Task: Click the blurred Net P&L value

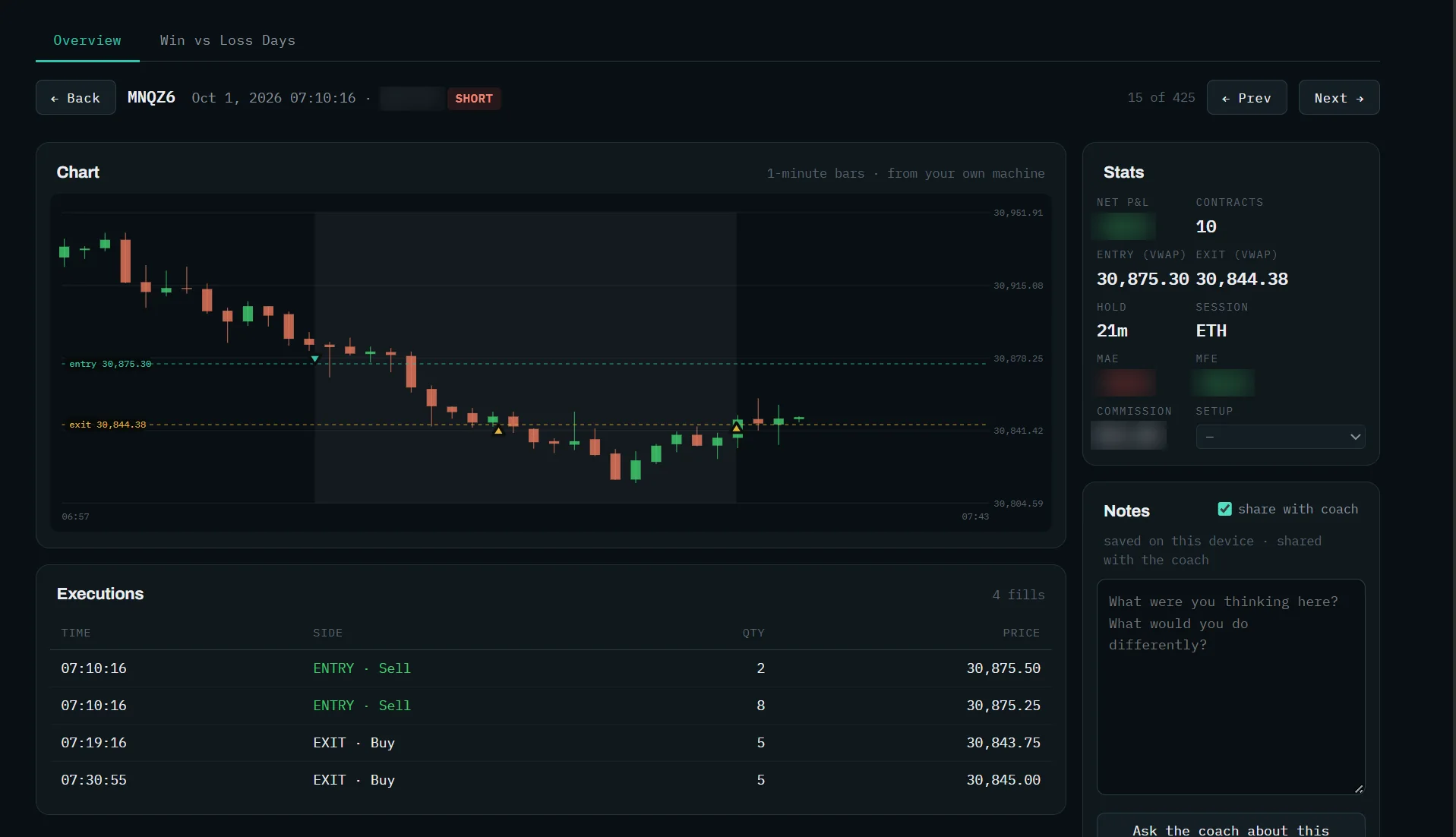Action: [1123, 226]
